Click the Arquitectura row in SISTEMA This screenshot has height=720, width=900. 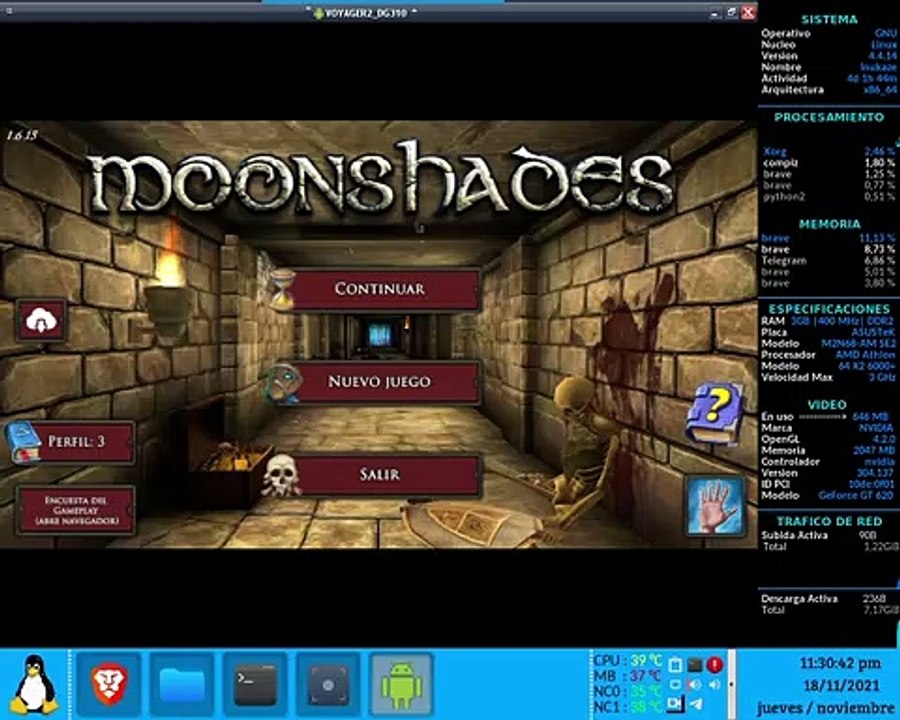pyautogui.click(x=829, y=90)
